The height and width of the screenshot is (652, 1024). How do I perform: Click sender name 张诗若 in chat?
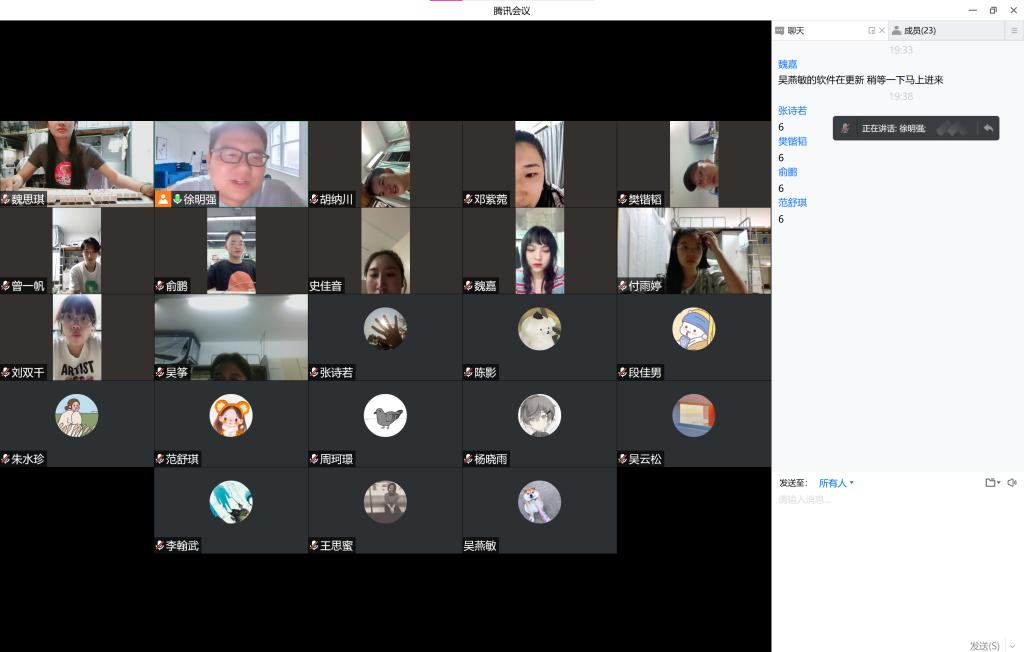792,111
